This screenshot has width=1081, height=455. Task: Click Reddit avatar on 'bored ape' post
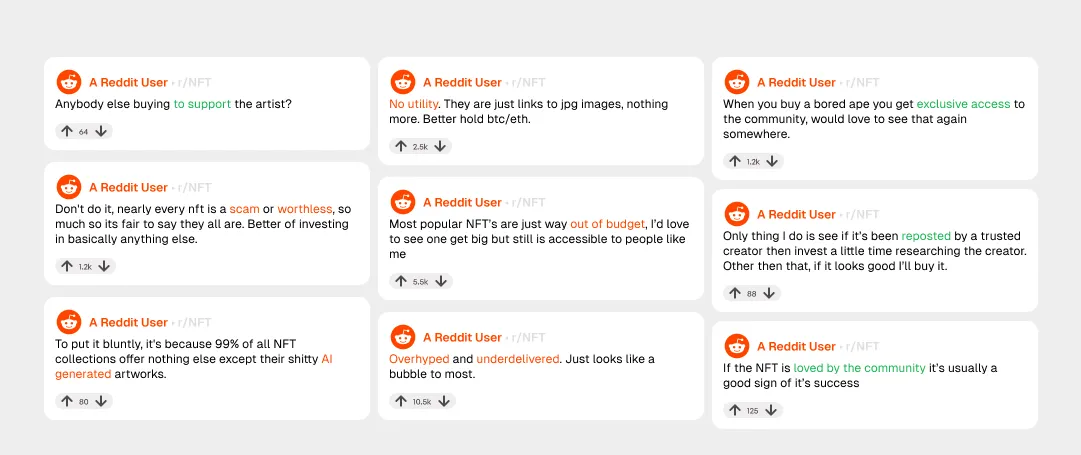tap(737, 83)
